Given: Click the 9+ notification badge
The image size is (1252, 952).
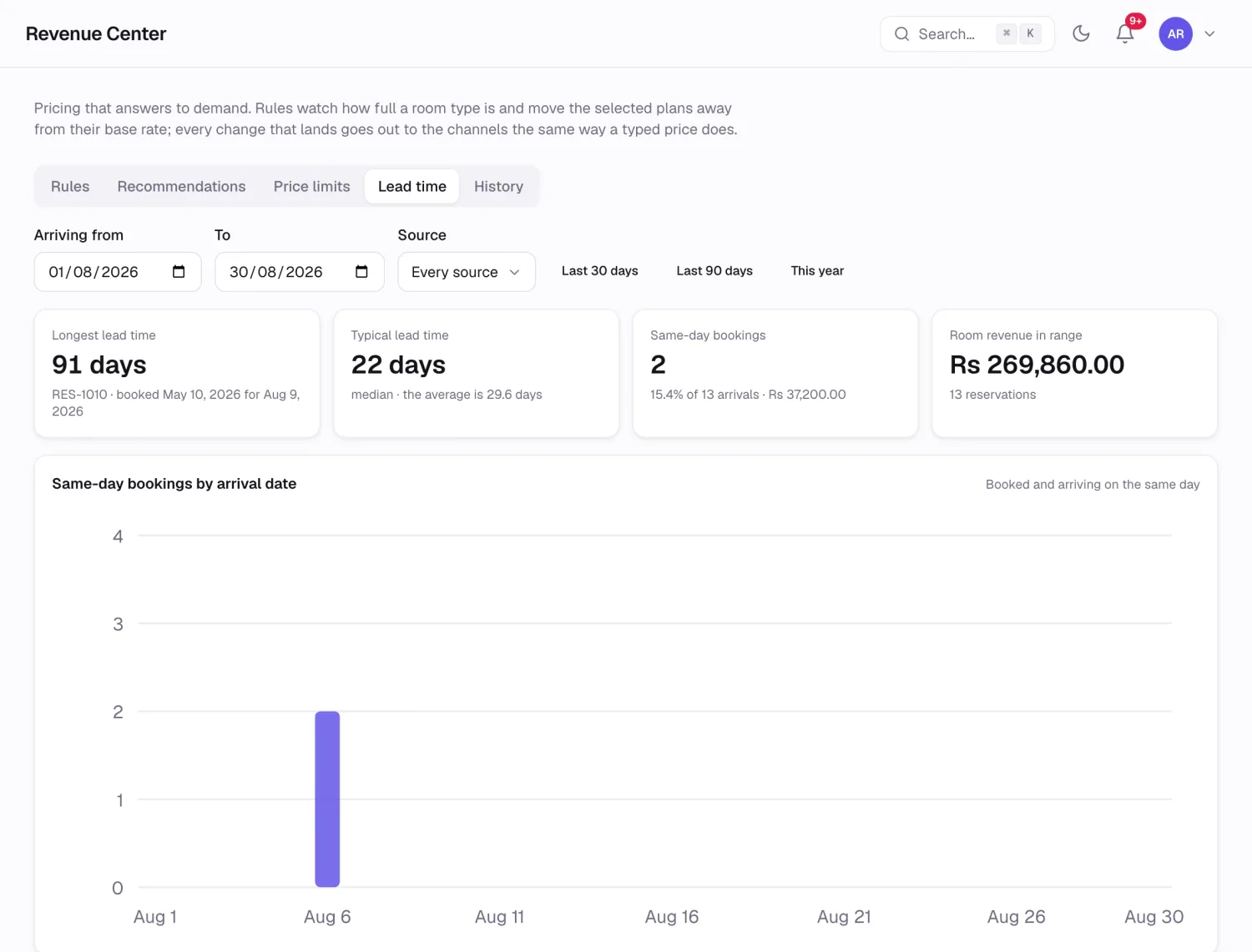Looking at the screenshot, I should pyautogui.click(x=1135, y=21).
